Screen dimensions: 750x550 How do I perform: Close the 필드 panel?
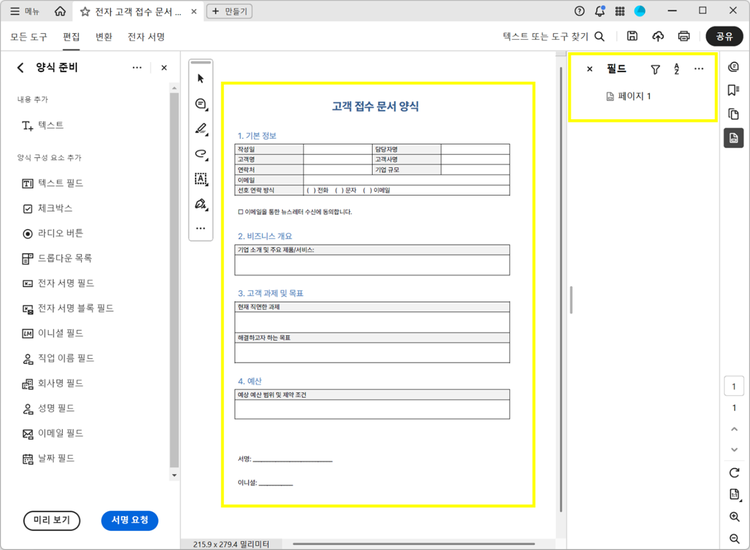tap(590, 69)
